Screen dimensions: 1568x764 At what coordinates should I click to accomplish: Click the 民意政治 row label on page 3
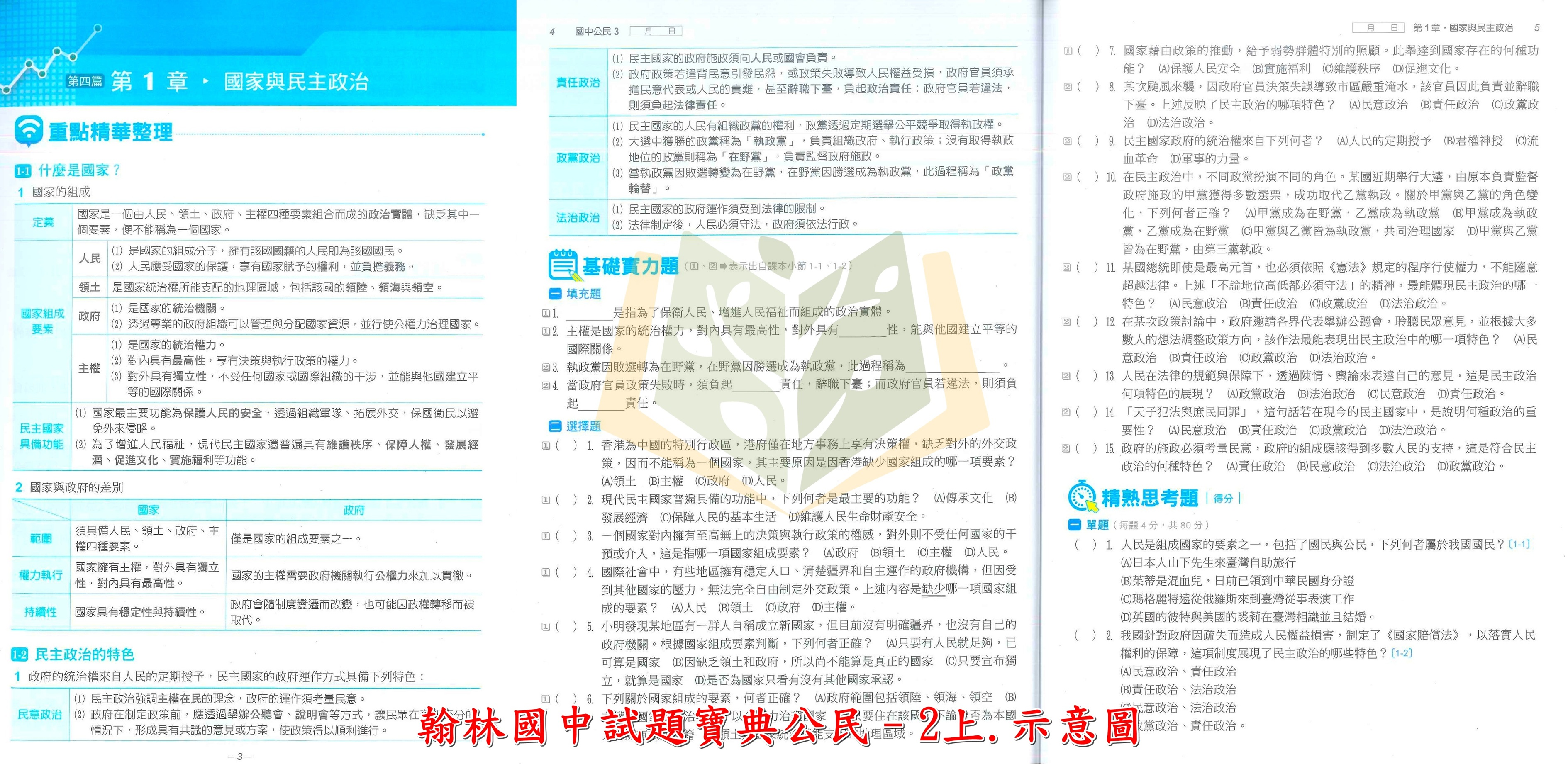[x=39, y=715]
